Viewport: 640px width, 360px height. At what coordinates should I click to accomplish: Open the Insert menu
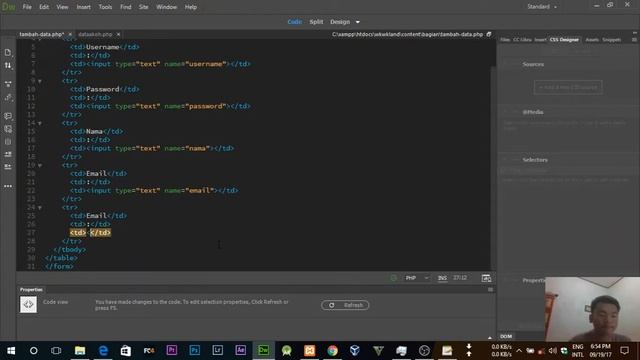(x=84, y=7)
